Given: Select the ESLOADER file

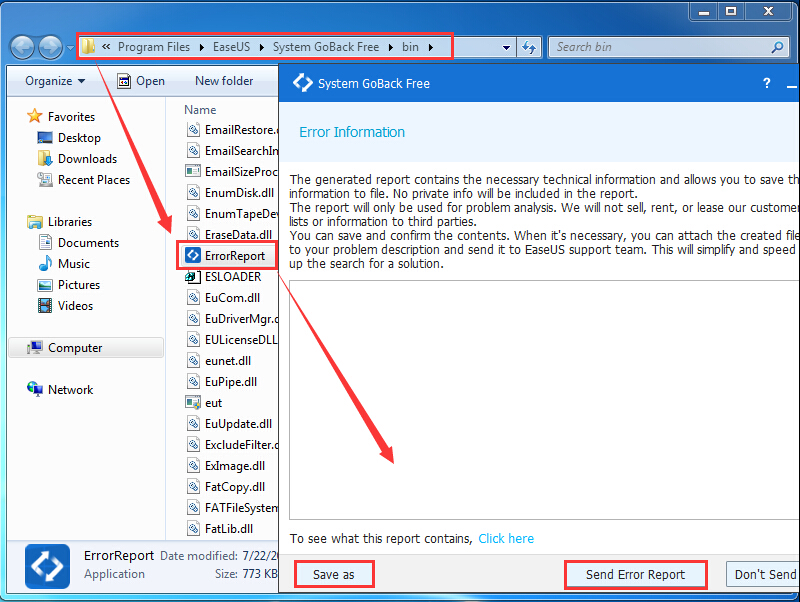Looking at the screenshot, I should (232, 277).
